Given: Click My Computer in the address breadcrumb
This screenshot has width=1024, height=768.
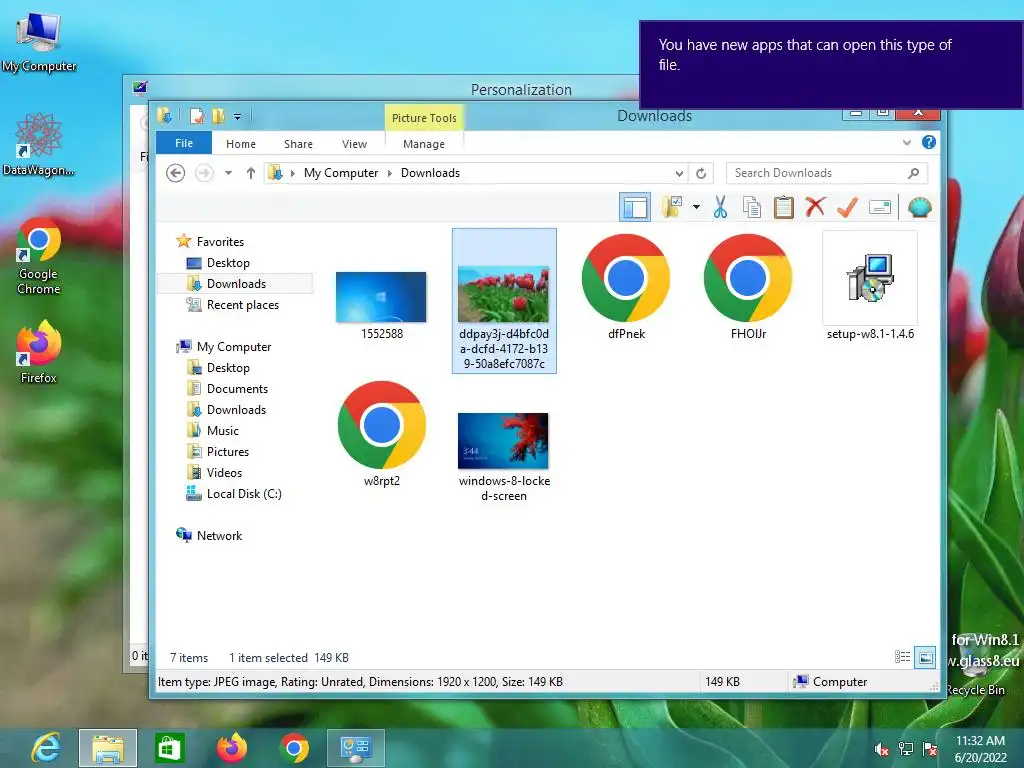Looking at the screenshot, I should [341, 173].
